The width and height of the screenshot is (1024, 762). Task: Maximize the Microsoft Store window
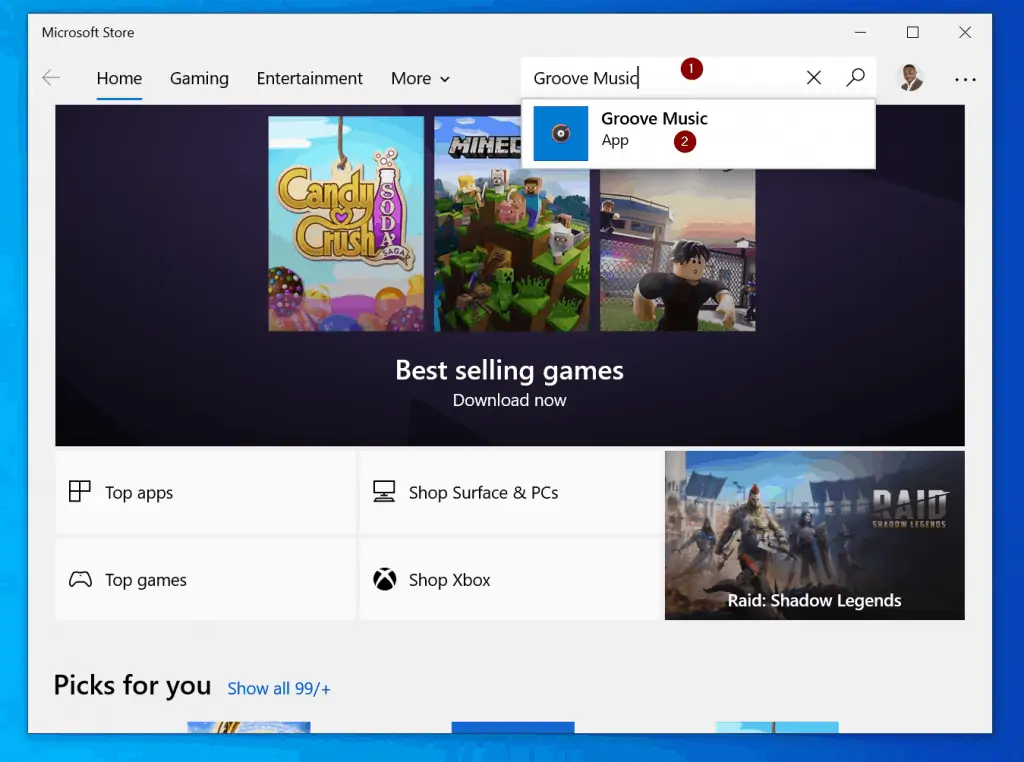pyautogui.click(x=912, y=32)
